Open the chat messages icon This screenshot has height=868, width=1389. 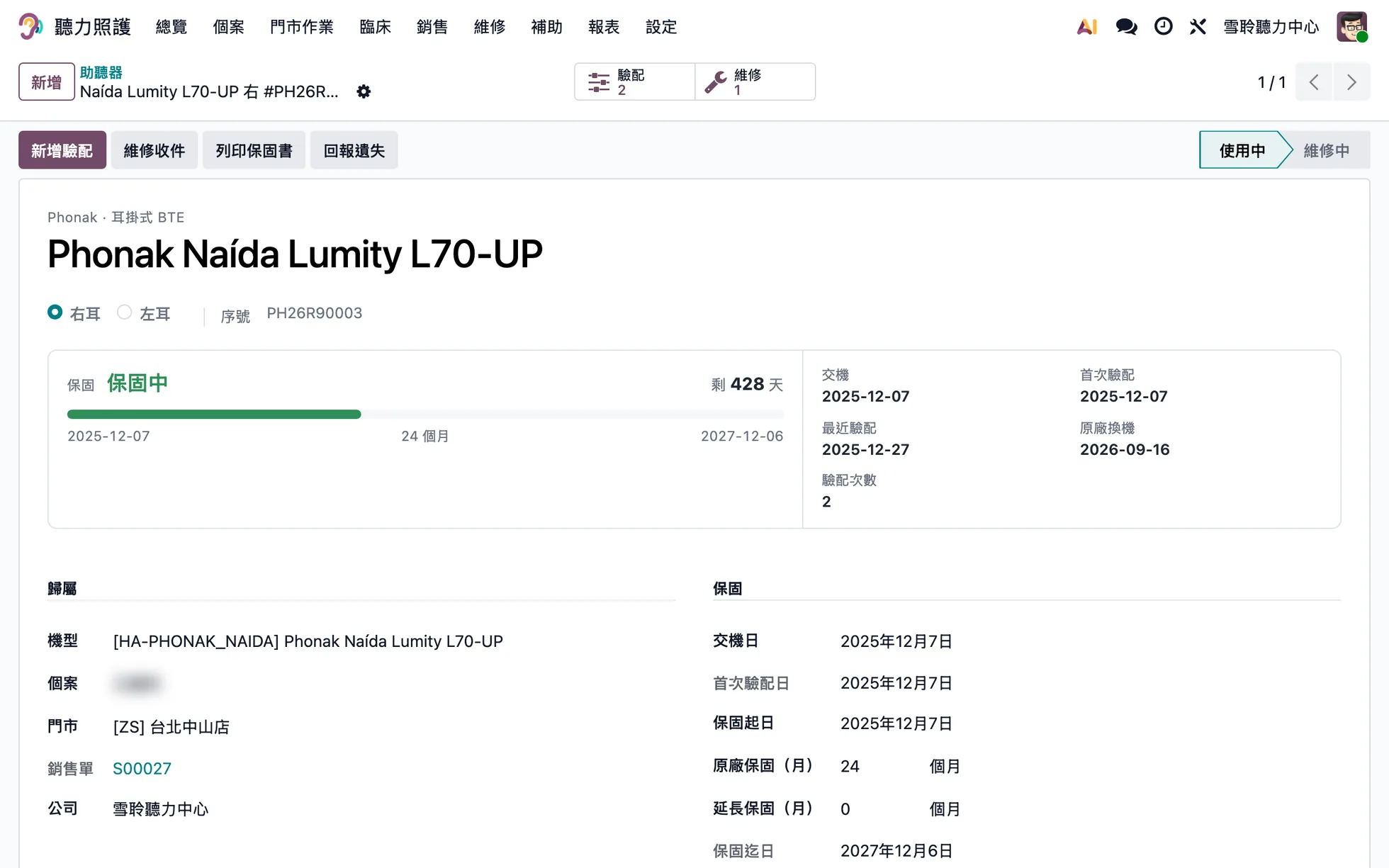click(x=1126, y=27)
